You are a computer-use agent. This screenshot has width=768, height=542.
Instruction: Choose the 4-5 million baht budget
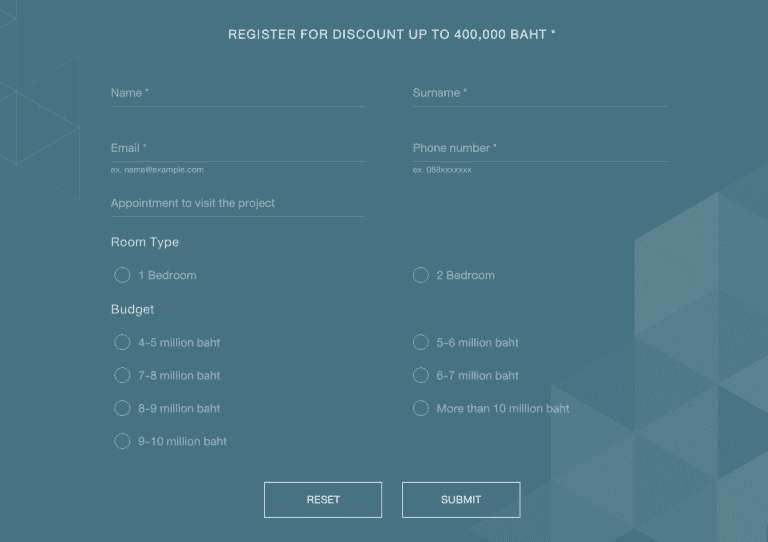[x=122, y=342]
